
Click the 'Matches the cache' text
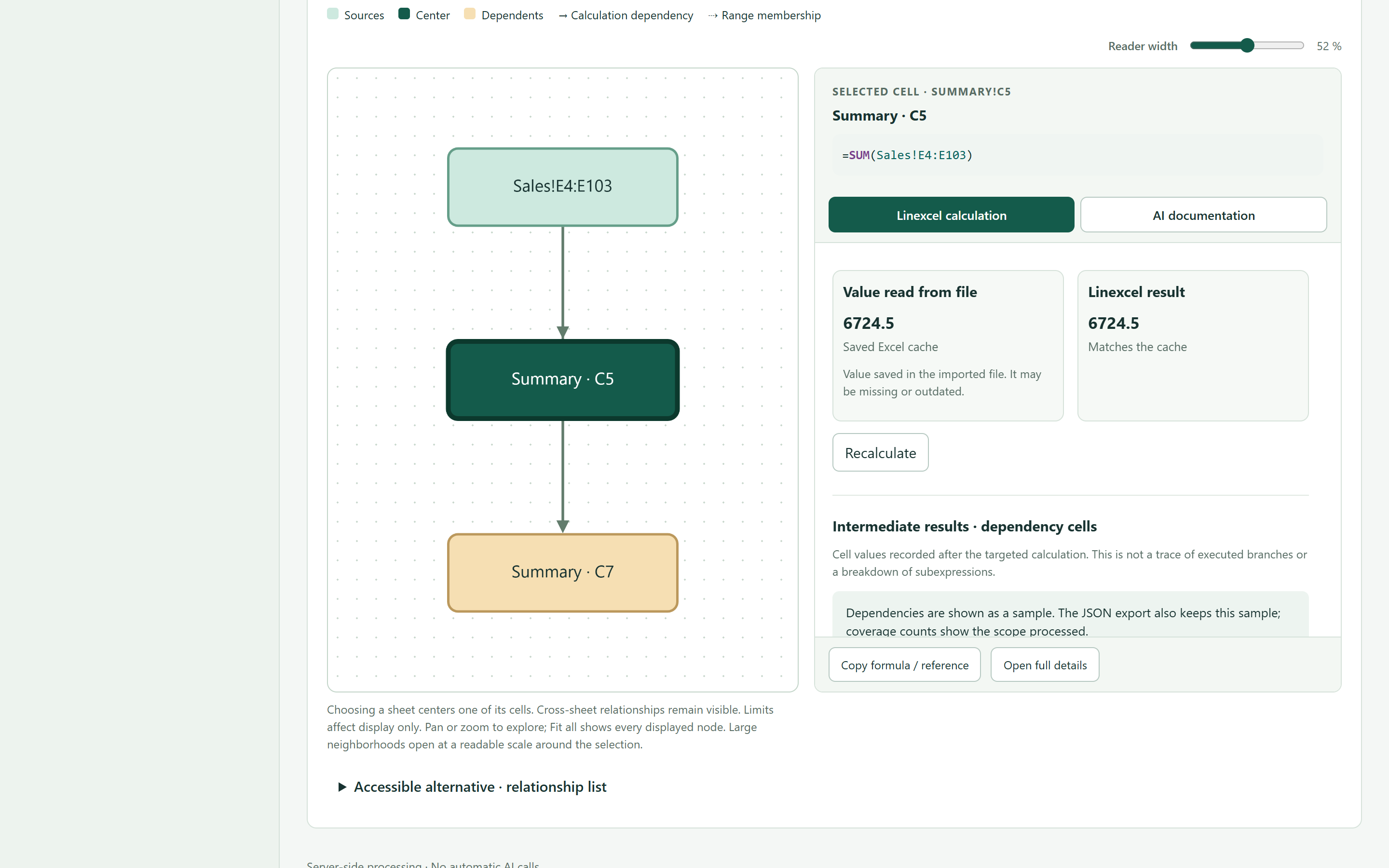pyautogui.click(x=1137, y=347)
